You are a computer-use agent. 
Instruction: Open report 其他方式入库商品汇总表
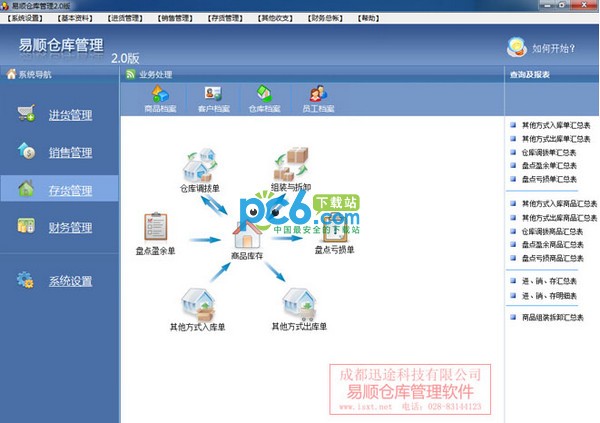(x=559, y=204)
